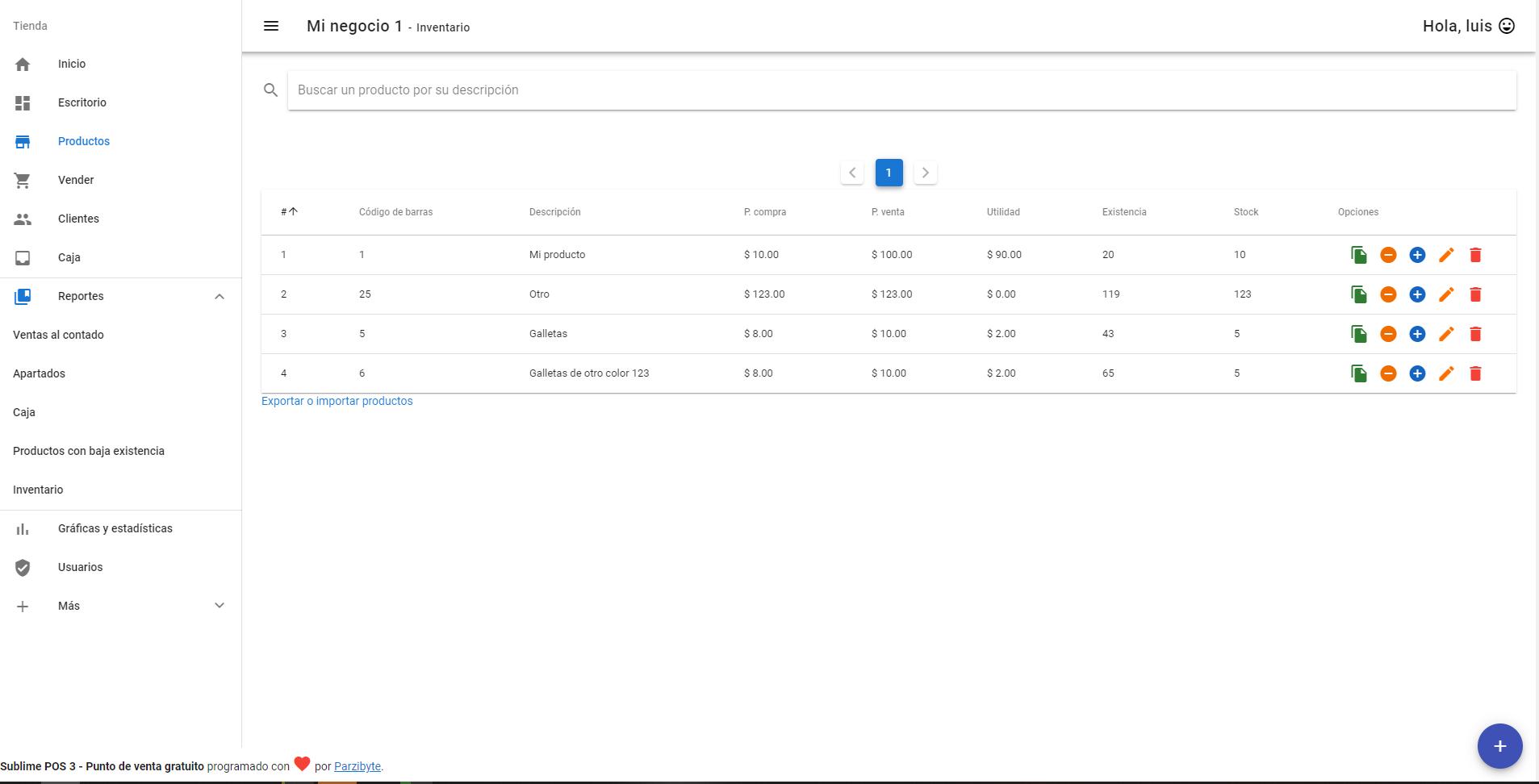Go to next page of products
The width and height of the screenshot is (1539, 784).
(925, 173)
